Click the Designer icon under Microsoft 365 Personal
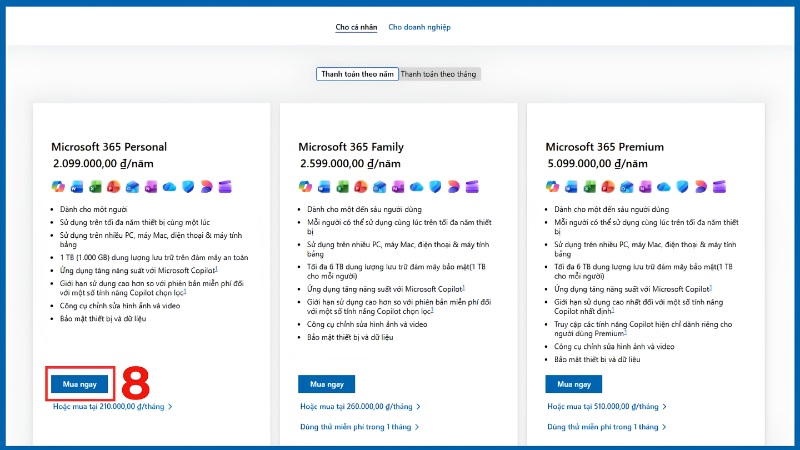Image resolution: width=800 pixels, height=450 pixels. [x=206, y=187]
